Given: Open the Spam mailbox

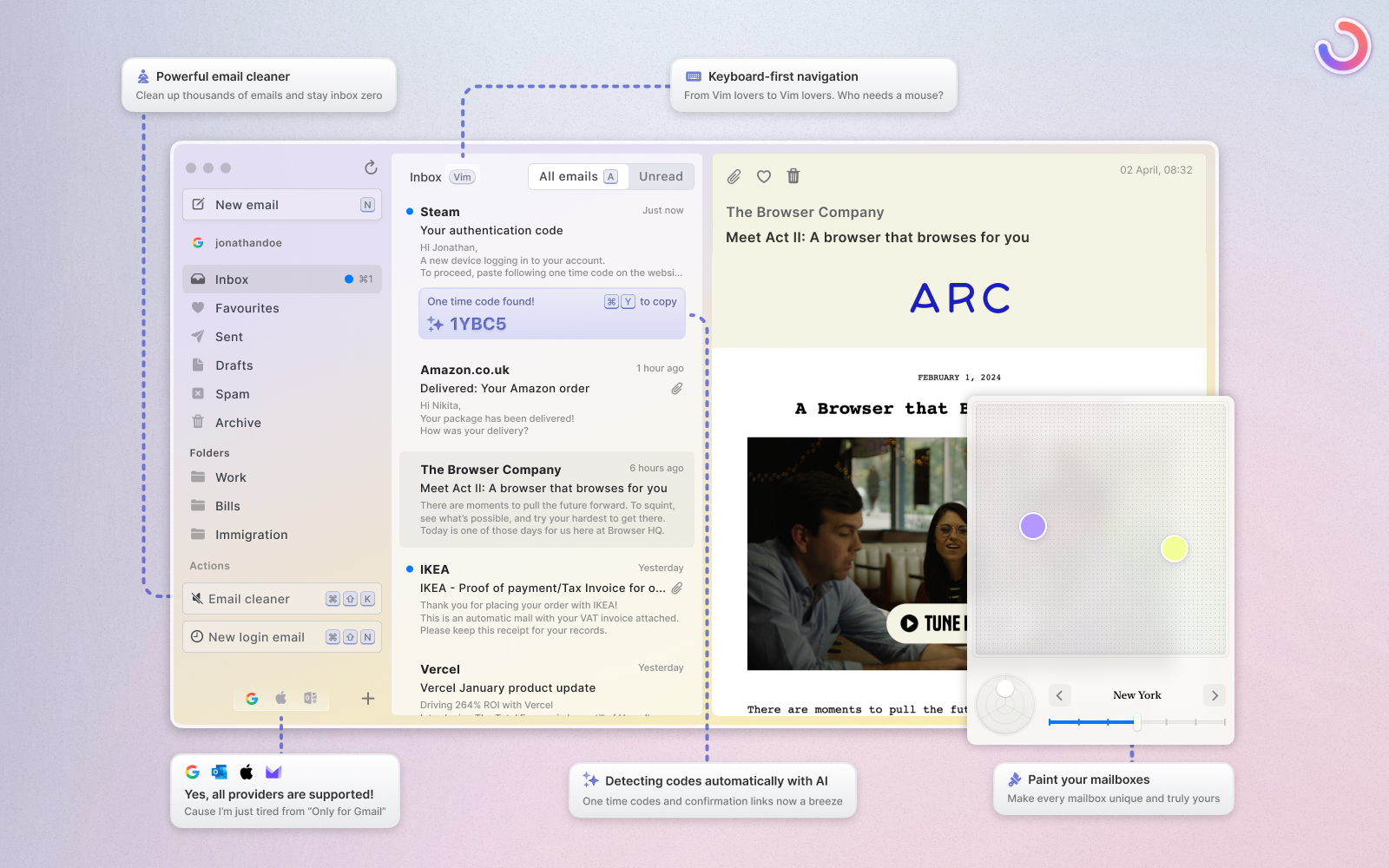Looking at the screenshot, I should point(282,394).
